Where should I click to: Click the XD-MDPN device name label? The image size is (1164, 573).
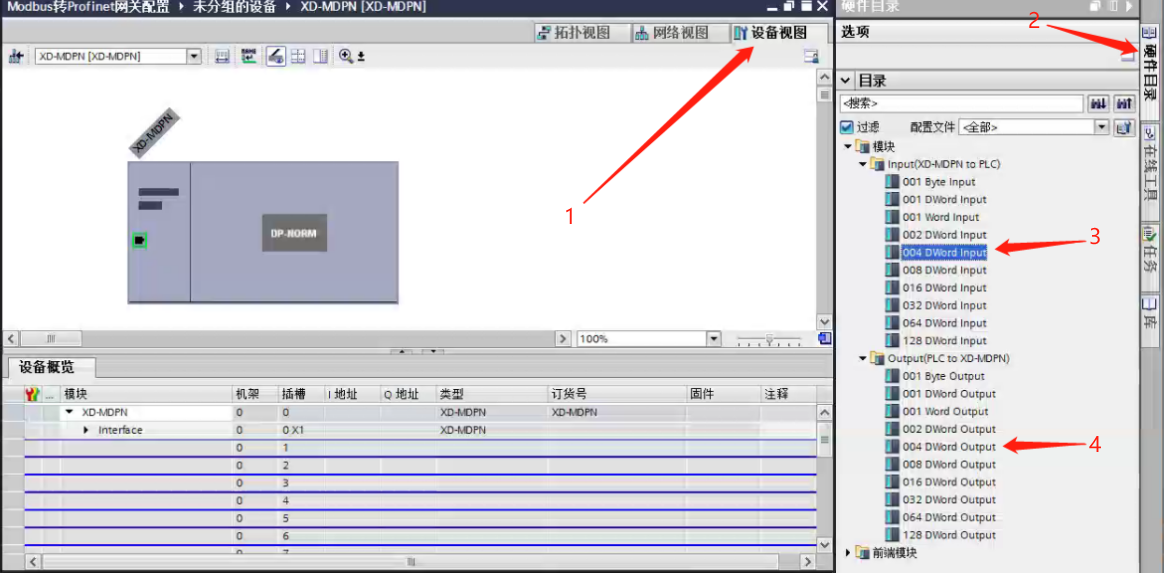coord(155,133)
